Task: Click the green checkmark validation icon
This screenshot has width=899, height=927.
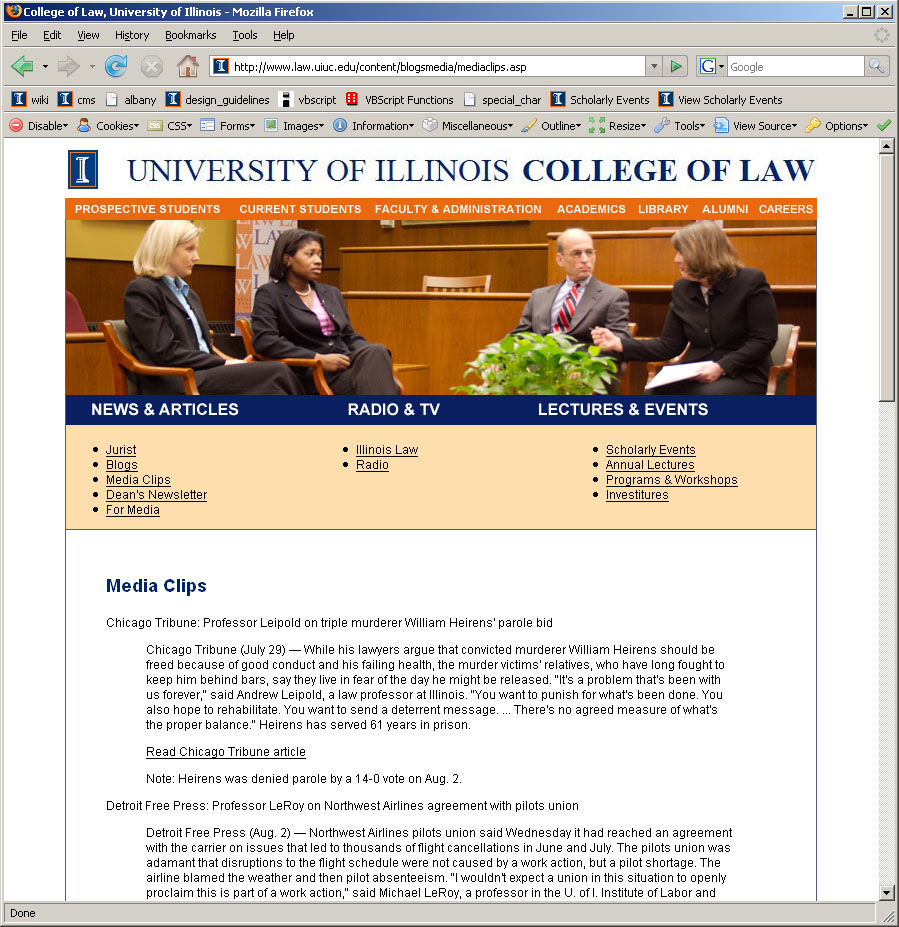Action: click(883, 126)
